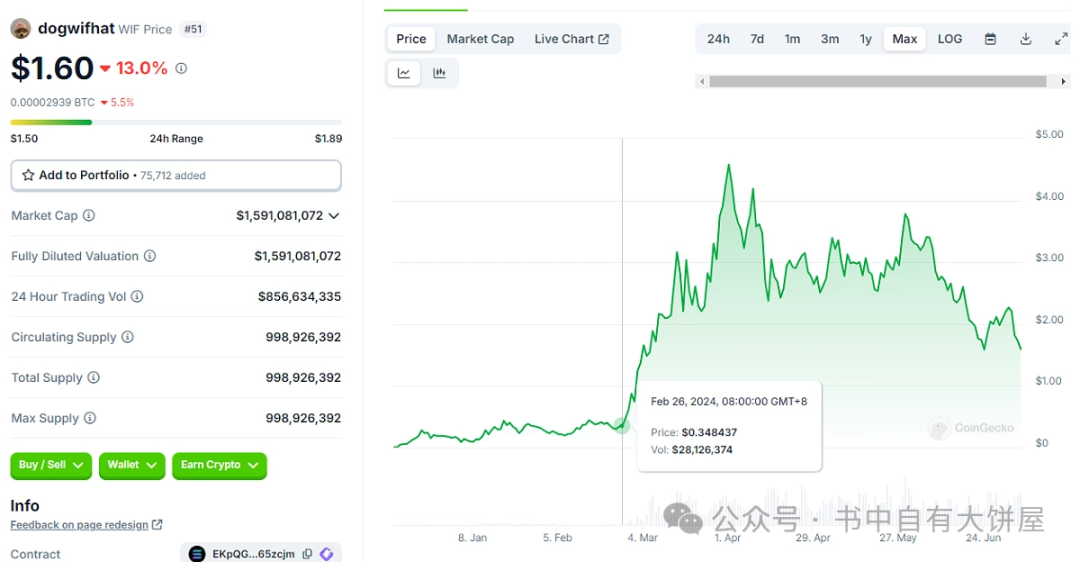Toggle the LOG scale option
Screen dimensions: 1080x562
pos(950,39)
